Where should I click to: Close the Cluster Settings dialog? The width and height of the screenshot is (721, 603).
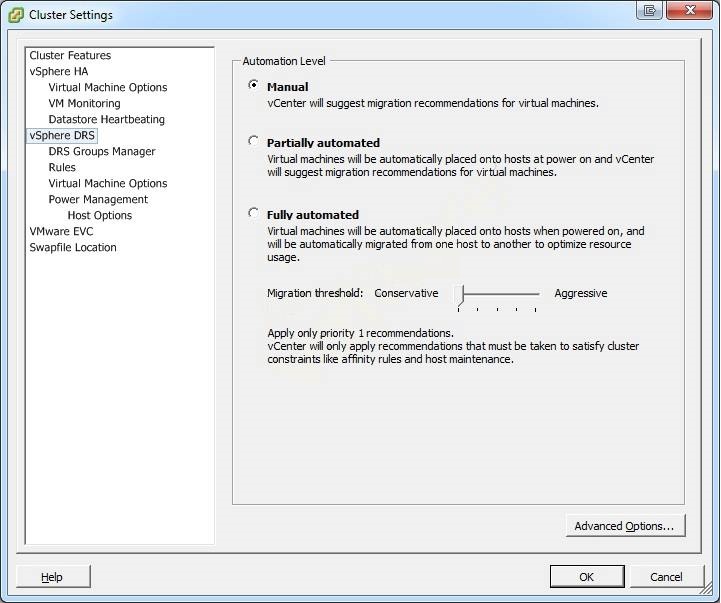click(x=689, y=10)
